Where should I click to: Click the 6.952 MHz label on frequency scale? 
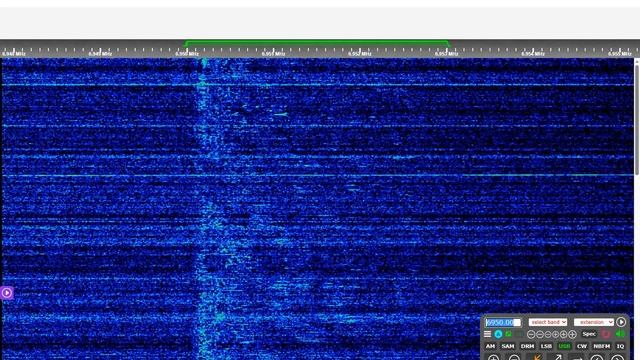click(x=360, y=53)
